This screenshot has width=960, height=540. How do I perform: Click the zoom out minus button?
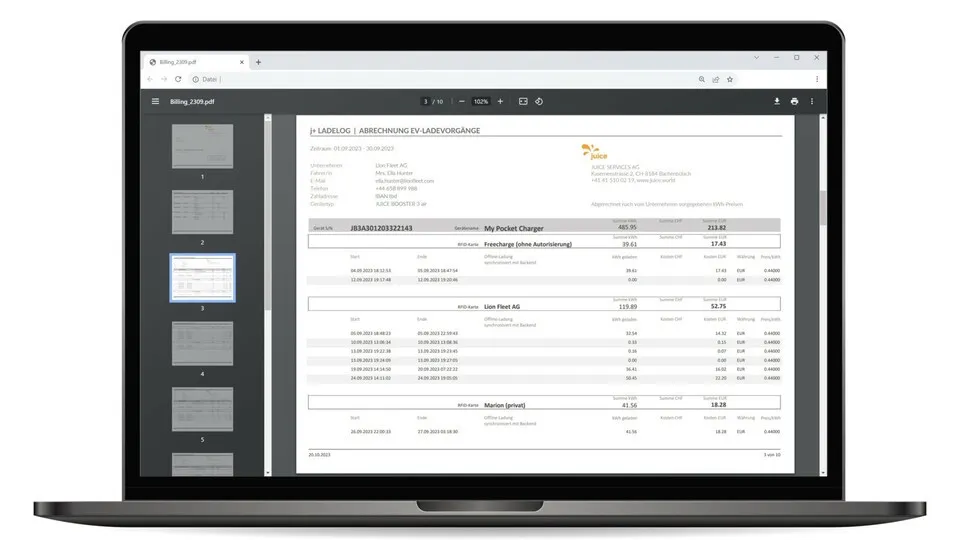[462, 102]
